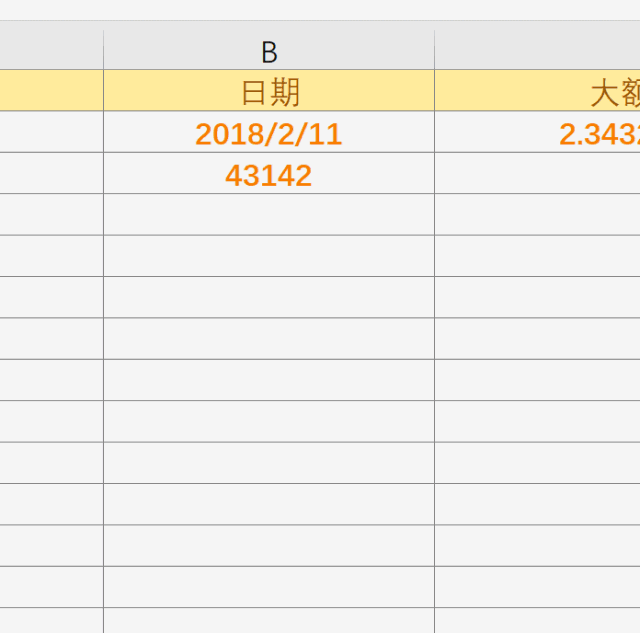Click the 日期 header cell

pyautogui.click(x=268, y=91)
